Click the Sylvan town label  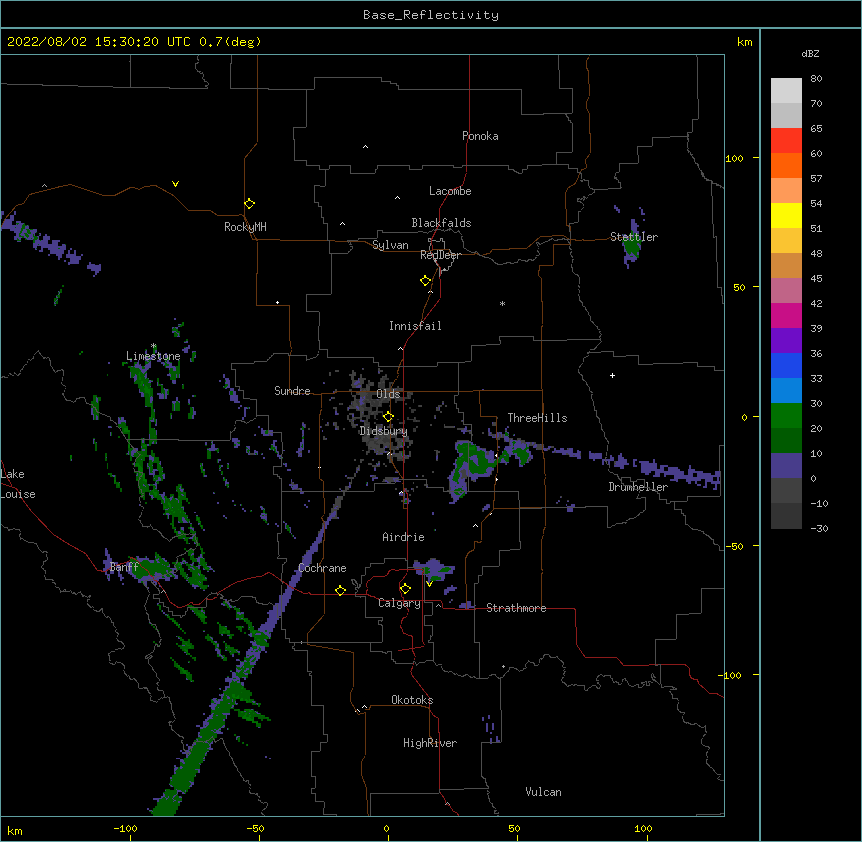click(390, 245)
